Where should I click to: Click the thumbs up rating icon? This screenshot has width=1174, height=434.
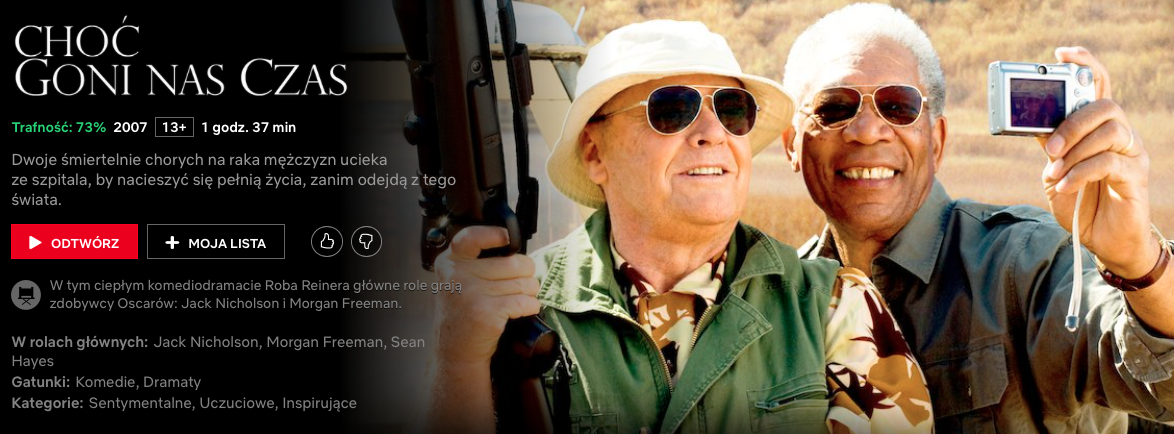(x=326, y=242)
